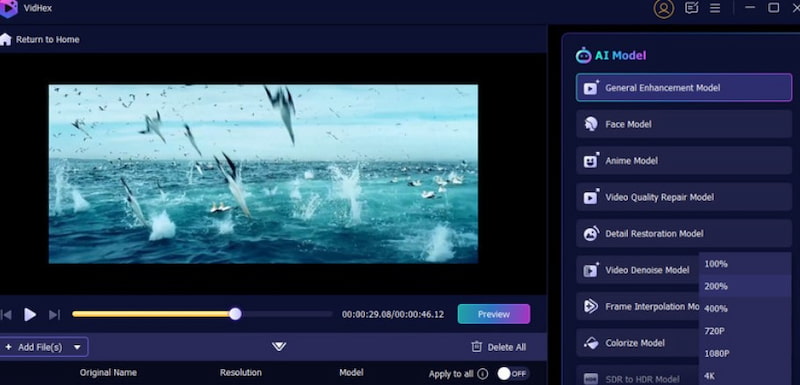Pick the Anime Model option
This screenshot has width=800, height=385.
coord(684,161)
